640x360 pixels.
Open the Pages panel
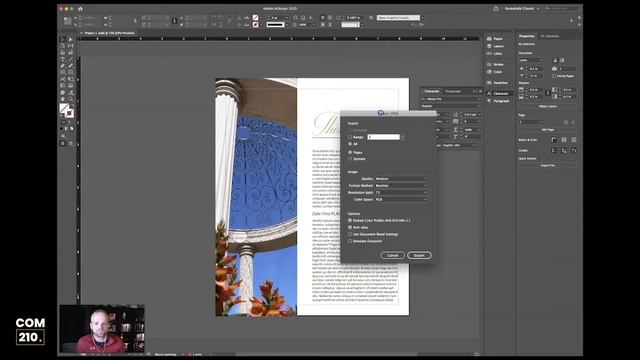coord(495,39)
